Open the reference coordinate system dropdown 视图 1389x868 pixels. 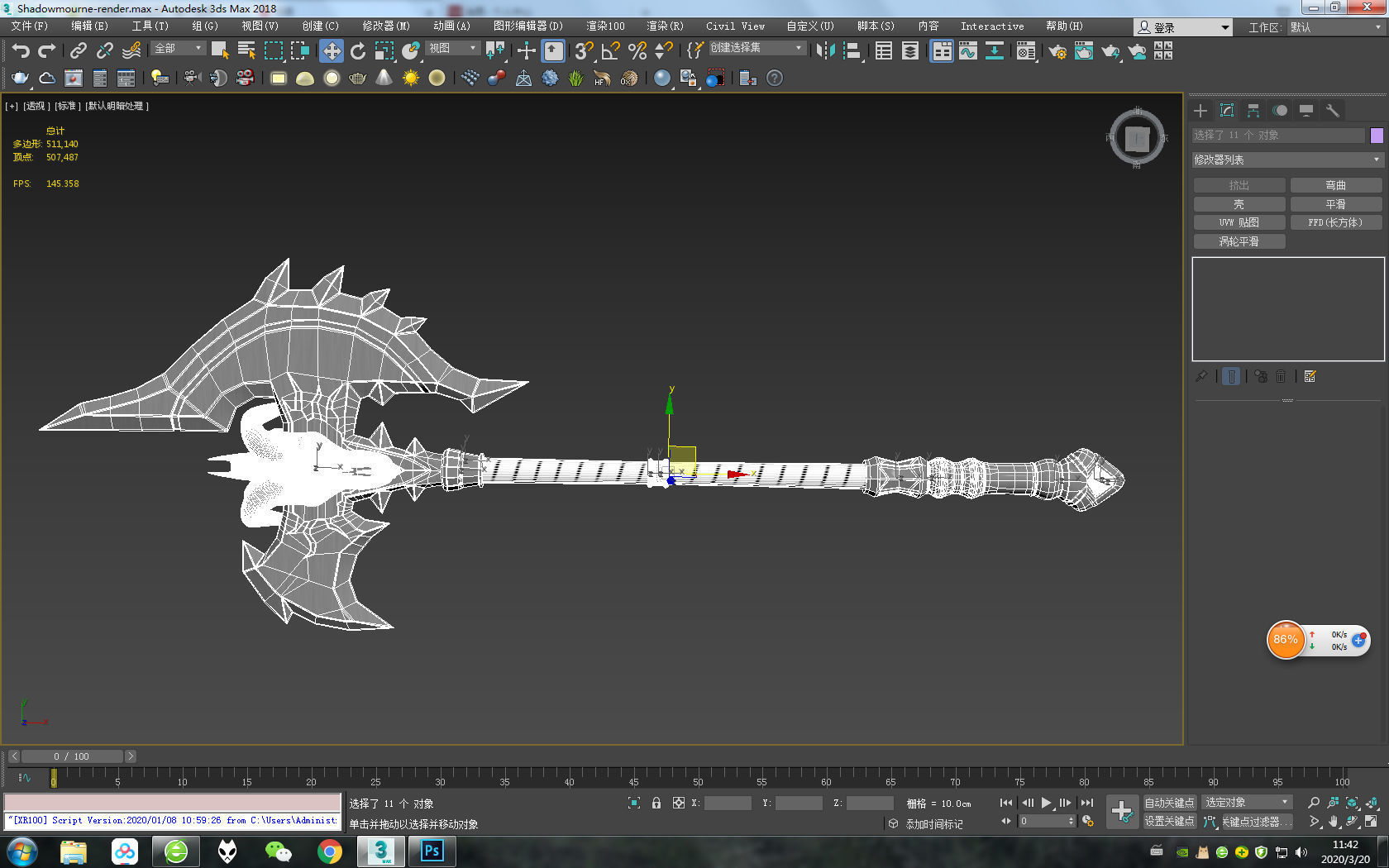tap(452, 49)
